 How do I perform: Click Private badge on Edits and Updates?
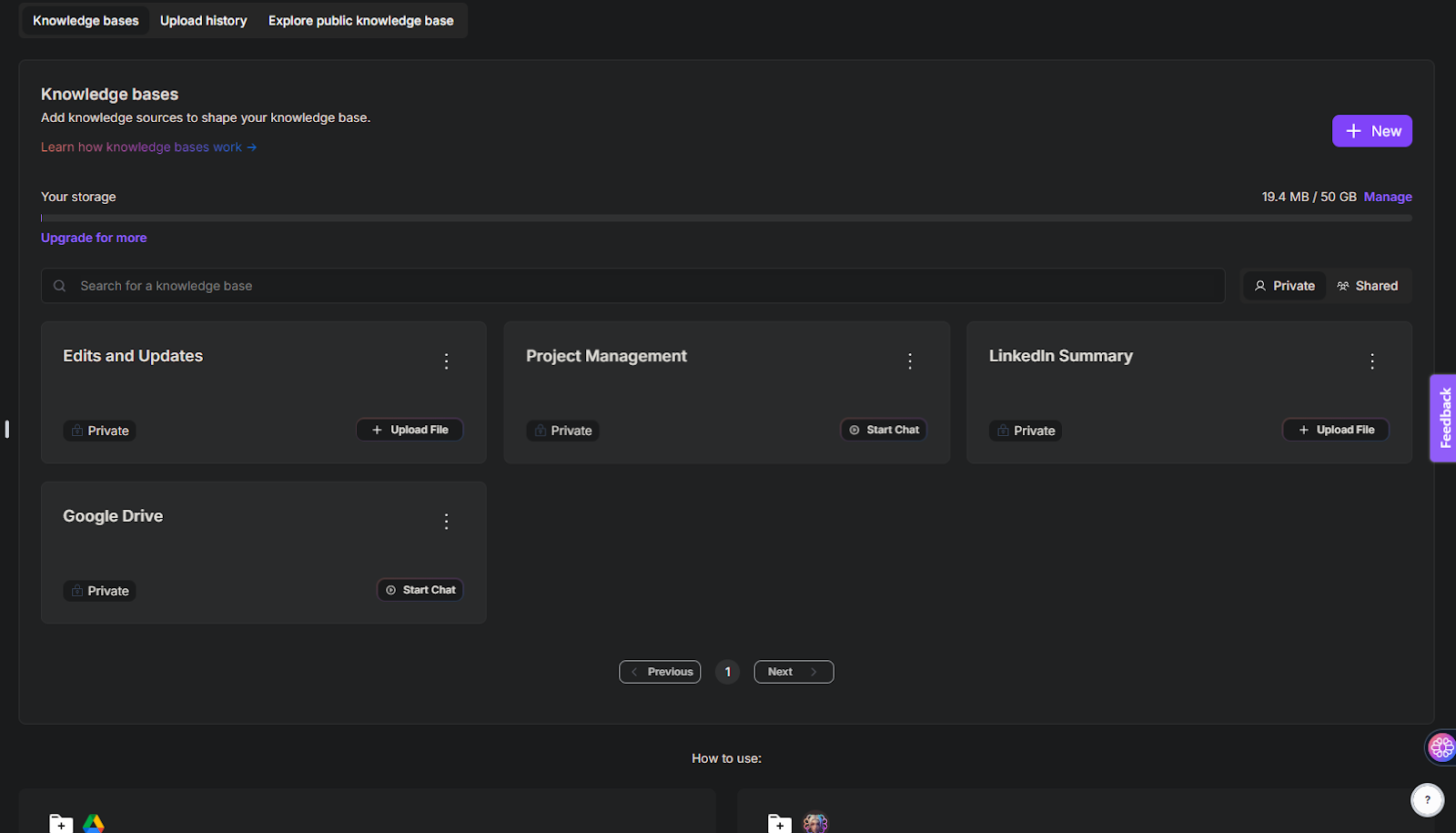(99, 431)
